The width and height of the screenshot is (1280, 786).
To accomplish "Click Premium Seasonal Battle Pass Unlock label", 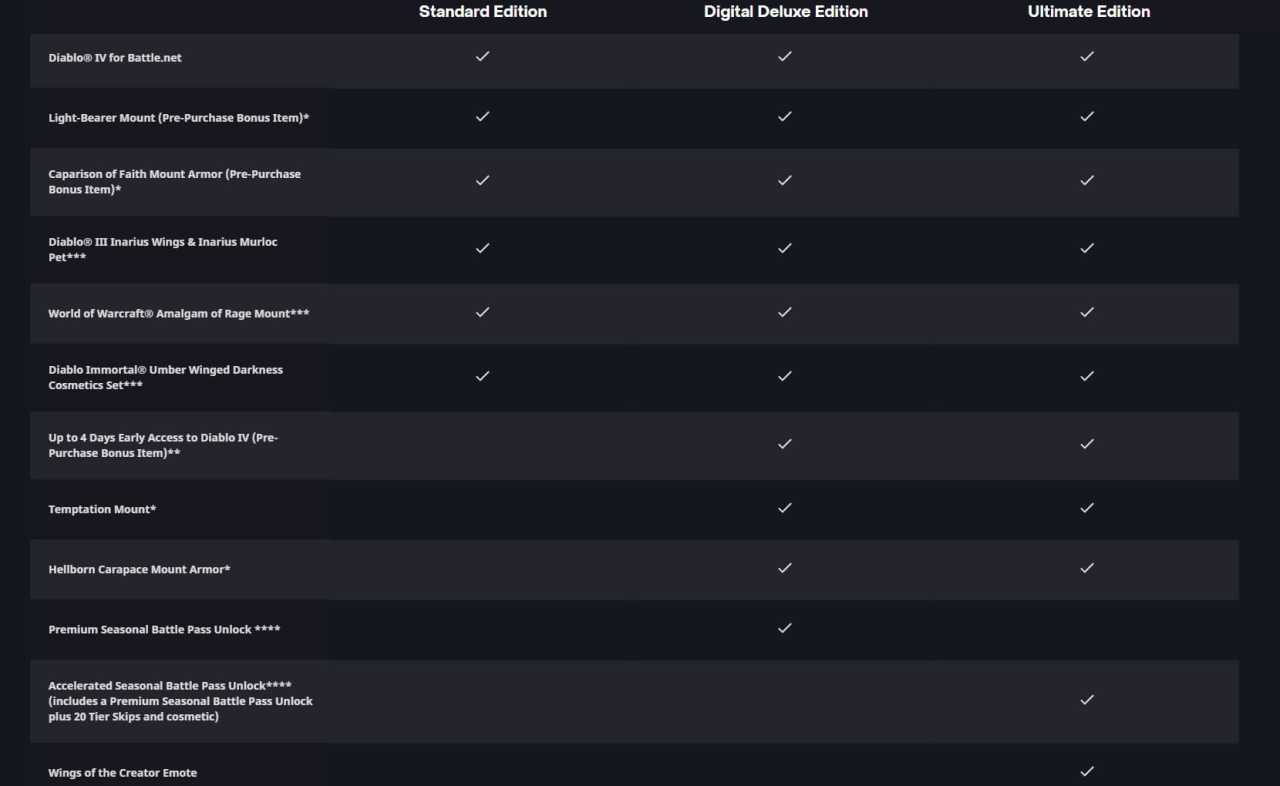I will pos(164,630).
